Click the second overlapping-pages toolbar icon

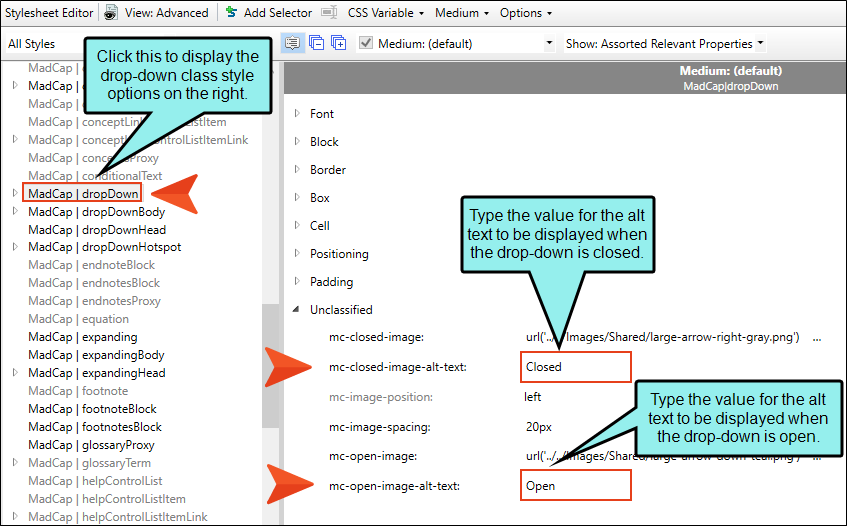click(x=315, y=43)
